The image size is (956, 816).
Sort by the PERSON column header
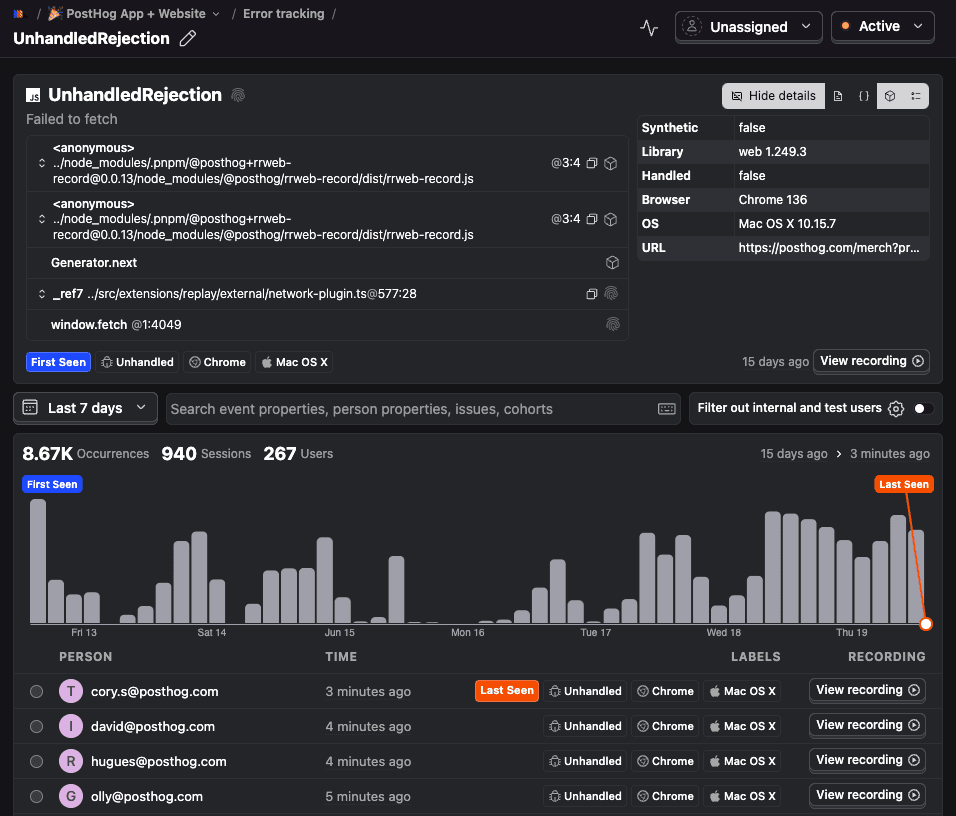[x=85, y=657]
